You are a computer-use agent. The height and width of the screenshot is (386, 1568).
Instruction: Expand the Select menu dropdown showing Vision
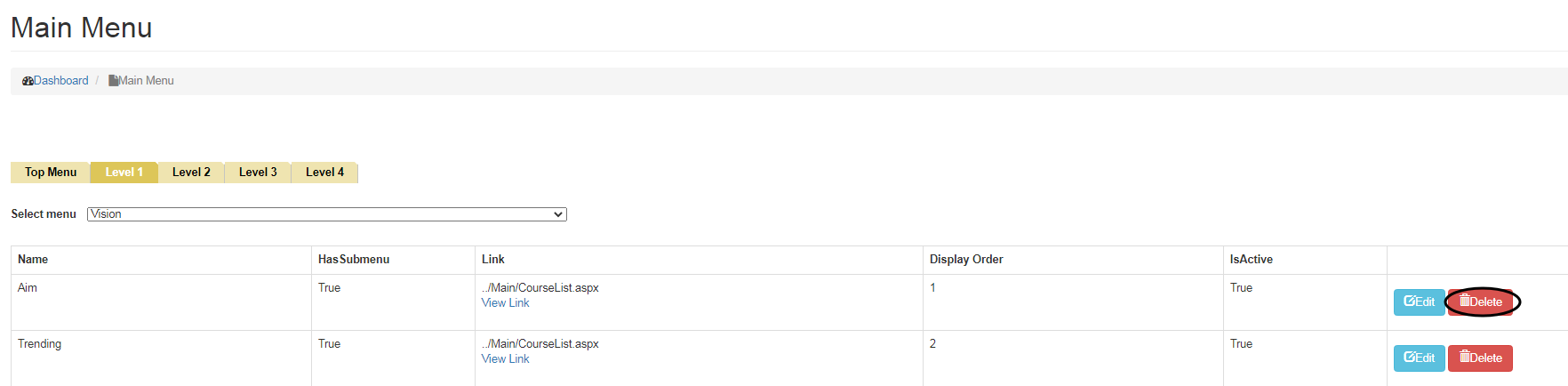(x=326, y=214)
